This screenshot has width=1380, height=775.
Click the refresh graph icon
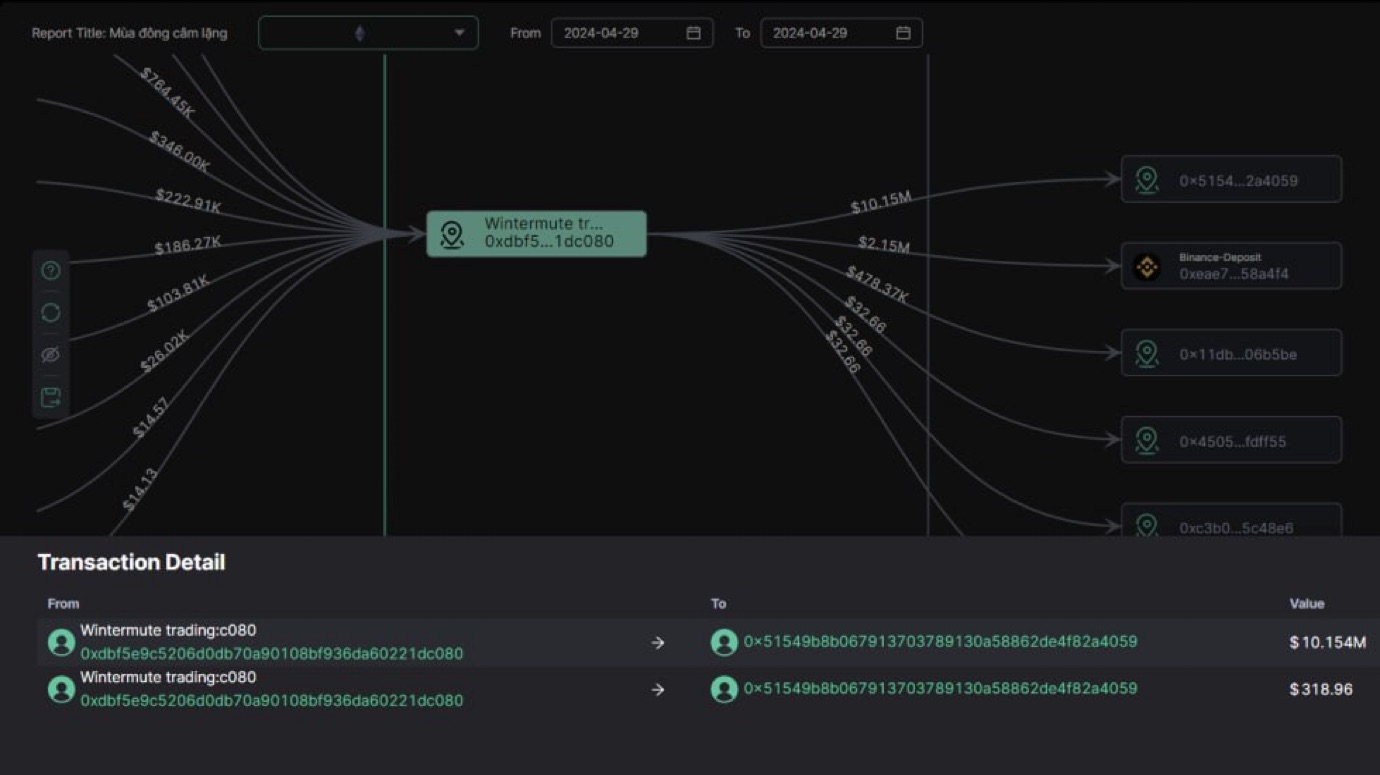(51, 313)
